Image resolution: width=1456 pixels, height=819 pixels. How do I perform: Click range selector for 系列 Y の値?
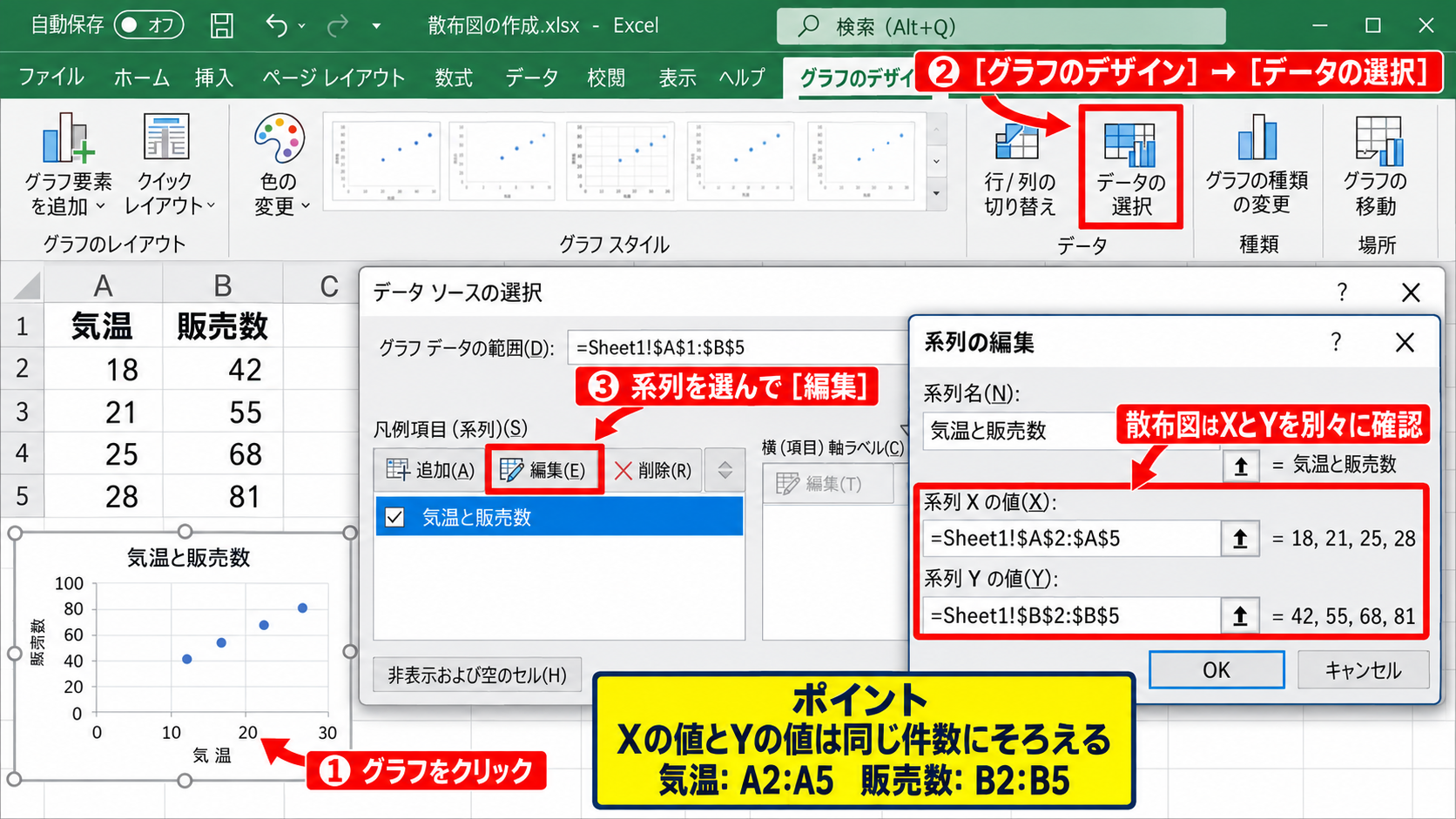pos(1240,617)
